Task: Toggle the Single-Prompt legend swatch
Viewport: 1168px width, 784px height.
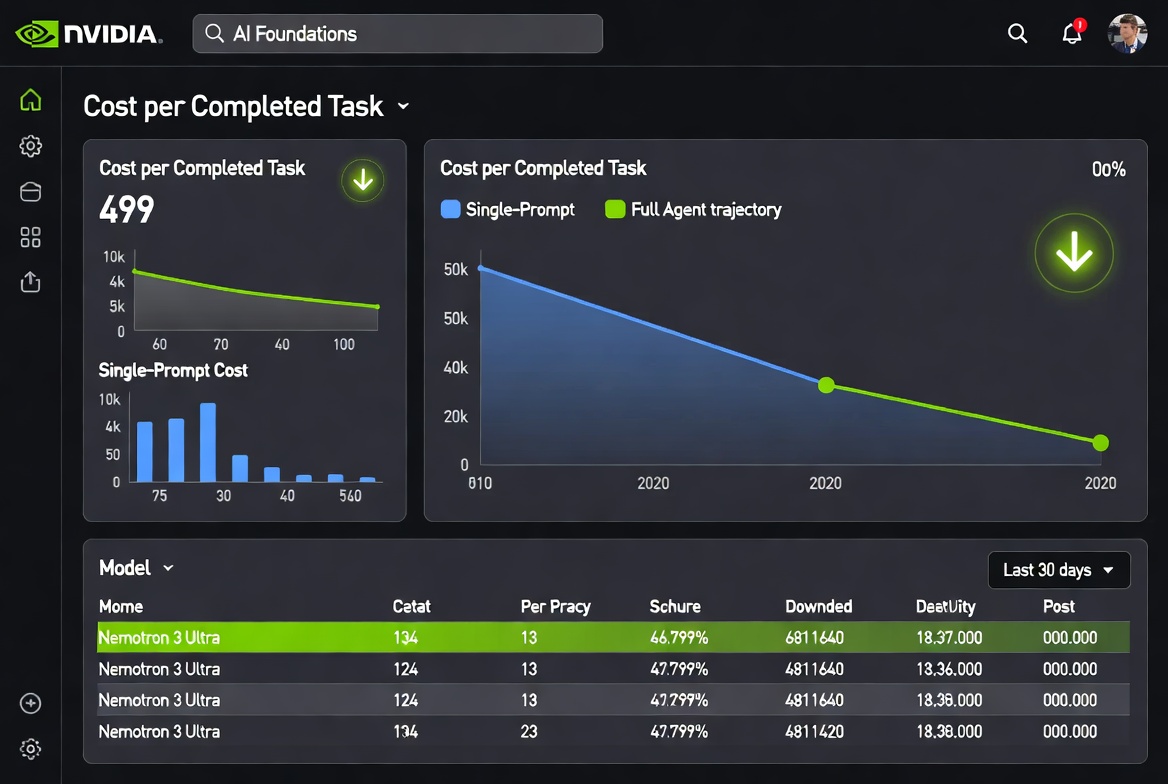Action: tap(451, 209)
